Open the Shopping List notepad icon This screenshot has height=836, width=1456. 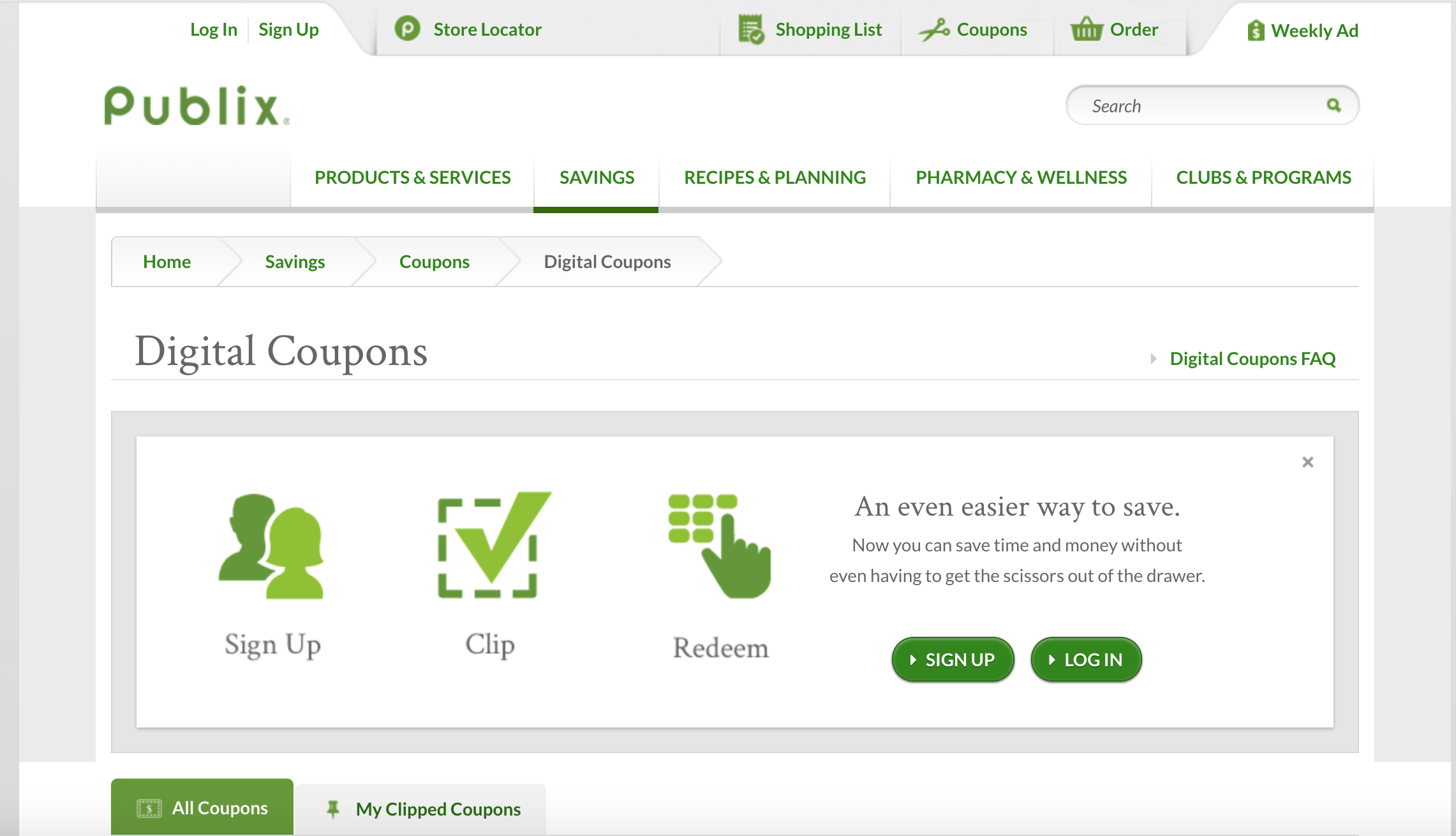pos(750,29)
